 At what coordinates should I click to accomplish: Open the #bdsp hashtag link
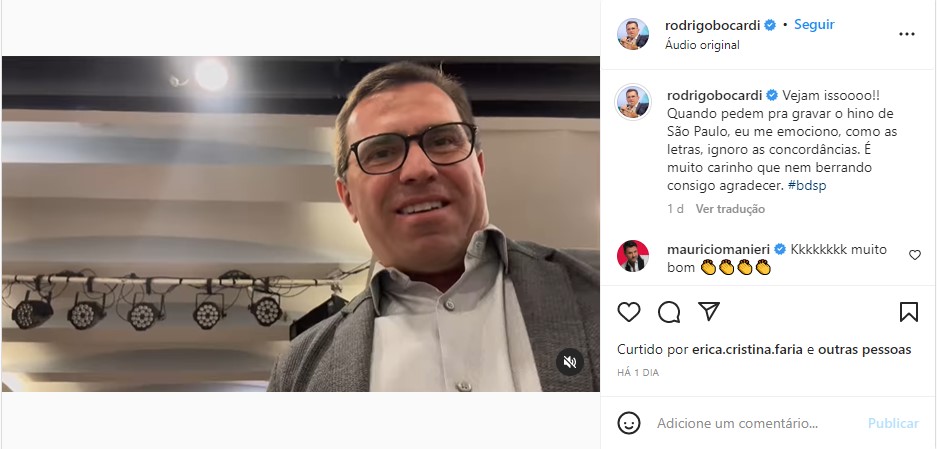pos(807,185)
